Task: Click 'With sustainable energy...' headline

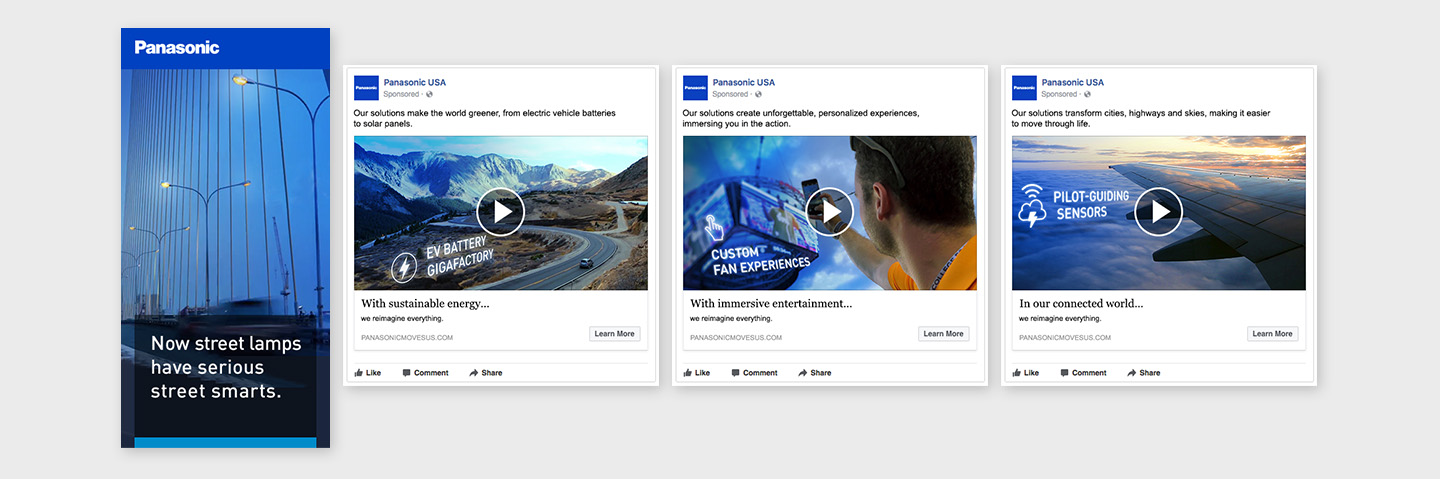Action: click(x=425, y=304)
